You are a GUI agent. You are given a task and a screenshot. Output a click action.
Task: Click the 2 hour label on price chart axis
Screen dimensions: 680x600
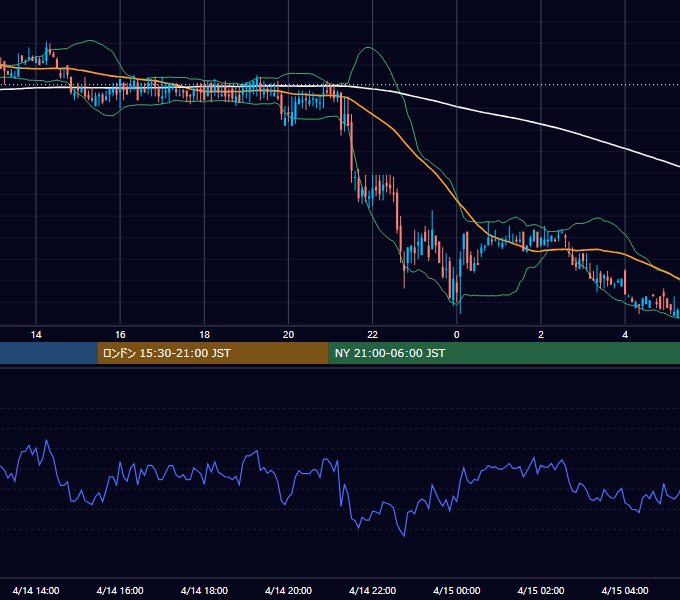pyautogui.click(x=541, y=335)
